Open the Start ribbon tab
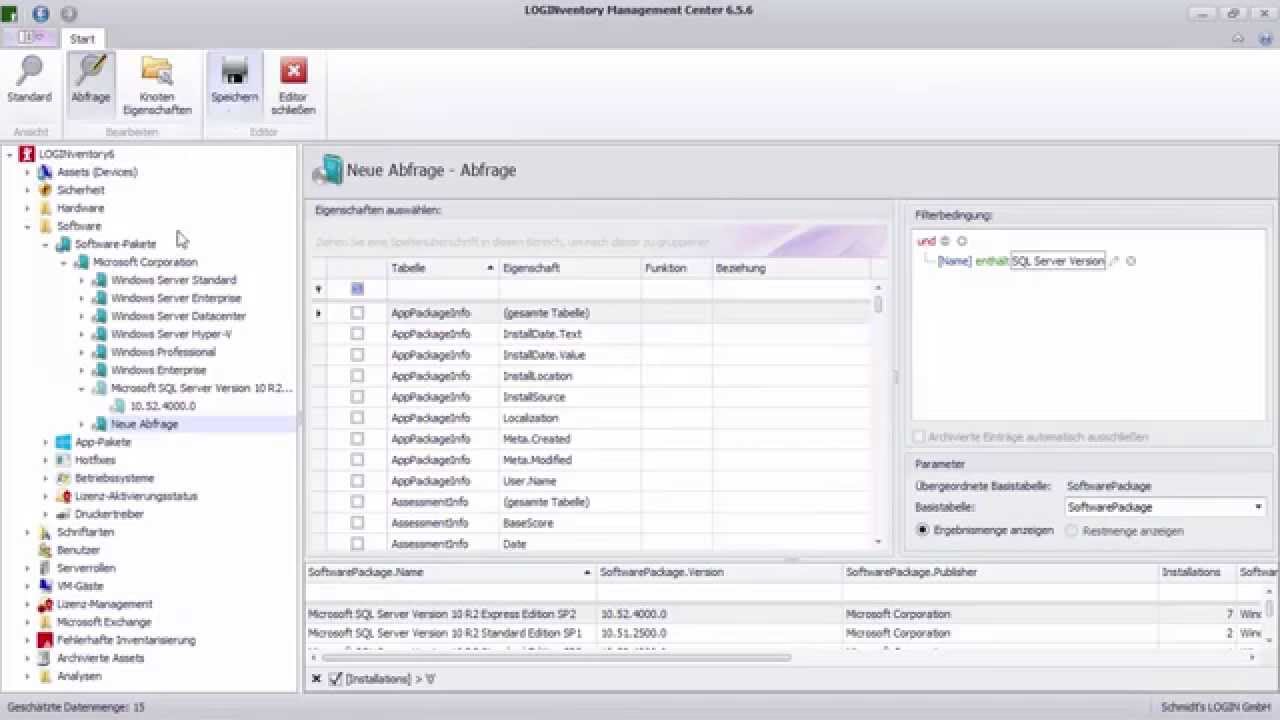1280x720 pixels. tap(82, 39)
